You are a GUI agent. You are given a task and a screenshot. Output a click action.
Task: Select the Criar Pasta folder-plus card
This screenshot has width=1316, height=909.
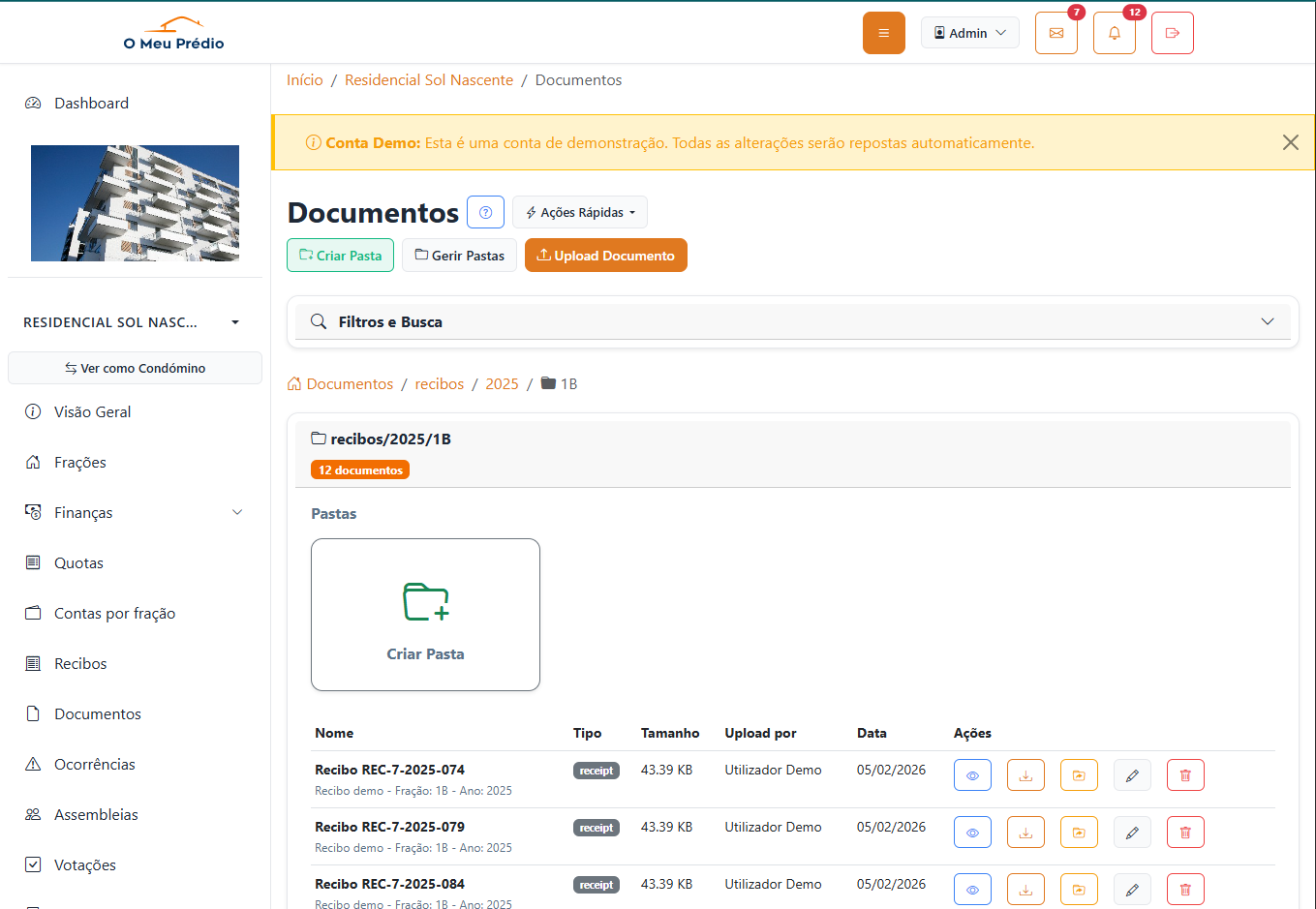pos(425,614)
